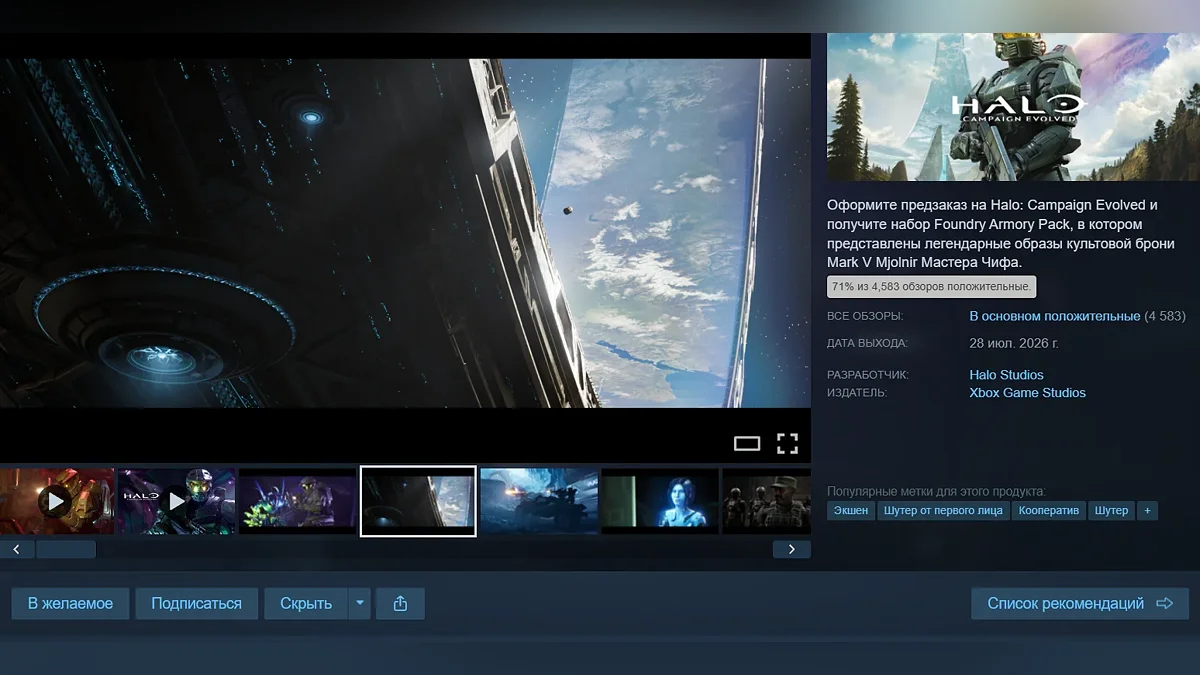The height and width of the screenshot is (675, 1200).
Task: Select the Кооператив tag
Action: coord(1049,510)
